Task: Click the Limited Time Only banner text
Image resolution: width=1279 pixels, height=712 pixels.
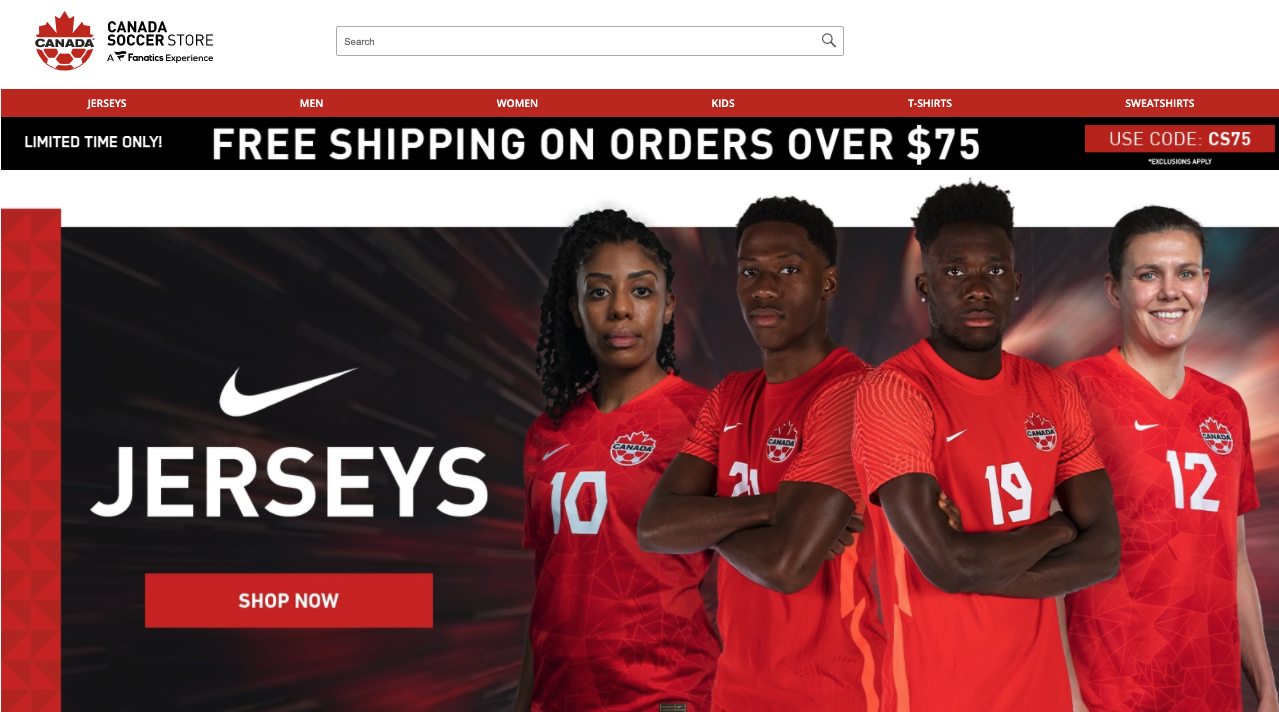Action: pyautogui.click(x=93, y=142)
